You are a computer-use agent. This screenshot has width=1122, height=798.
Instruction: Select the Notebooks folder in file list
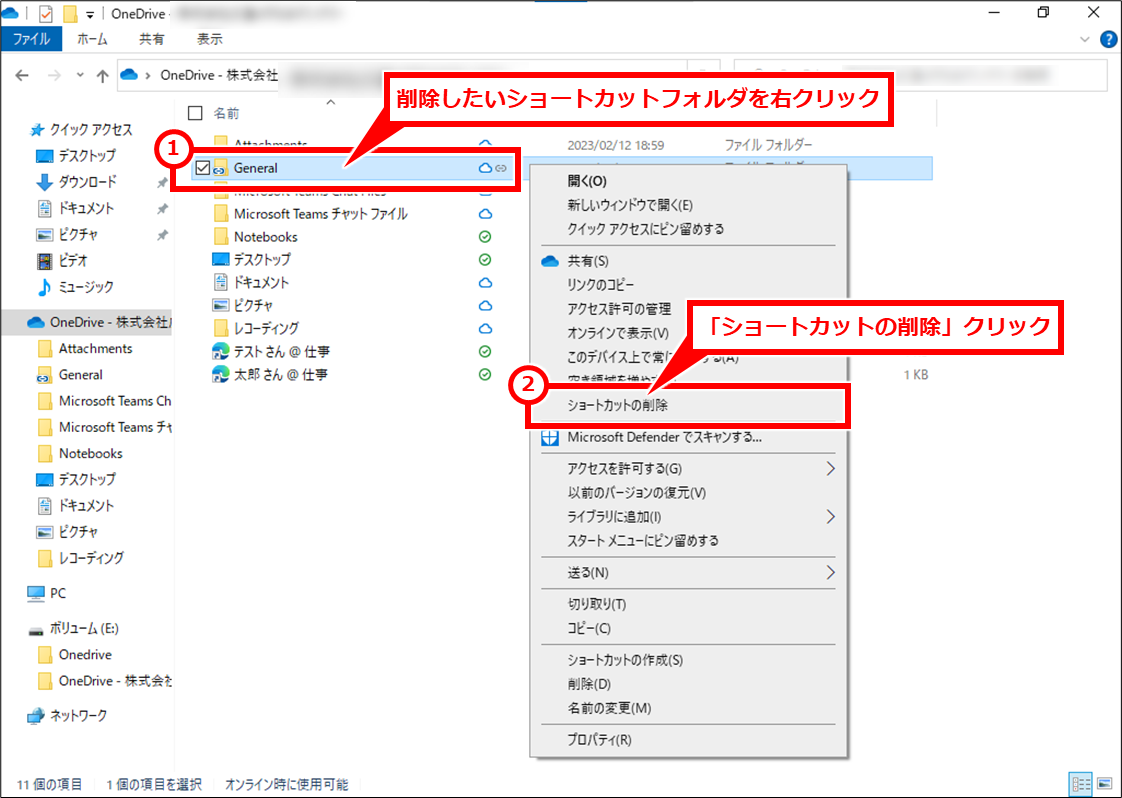coord(265,237)
